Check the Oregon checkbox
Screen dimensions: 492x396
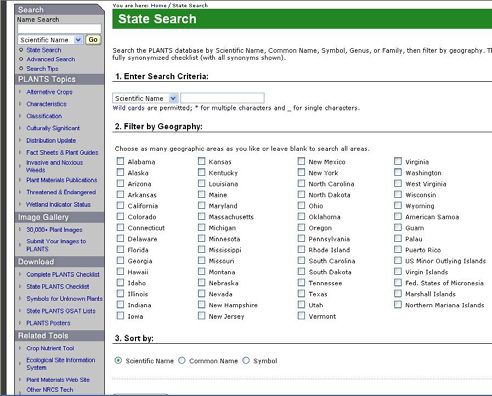click(301, 227)
